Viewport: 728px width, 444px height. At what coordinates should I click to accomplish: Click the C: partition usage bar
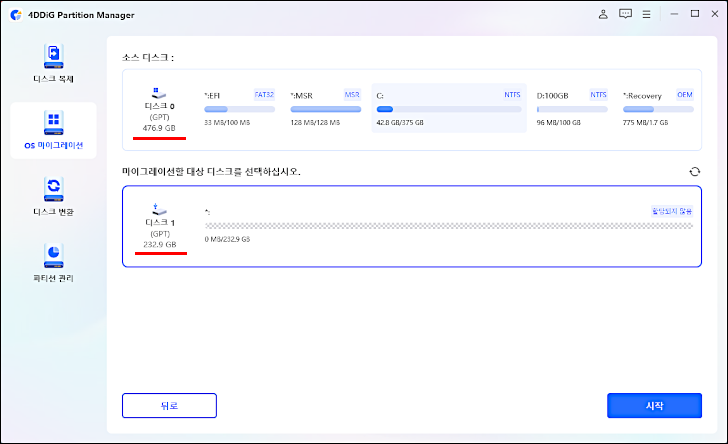tap(449, 109)
